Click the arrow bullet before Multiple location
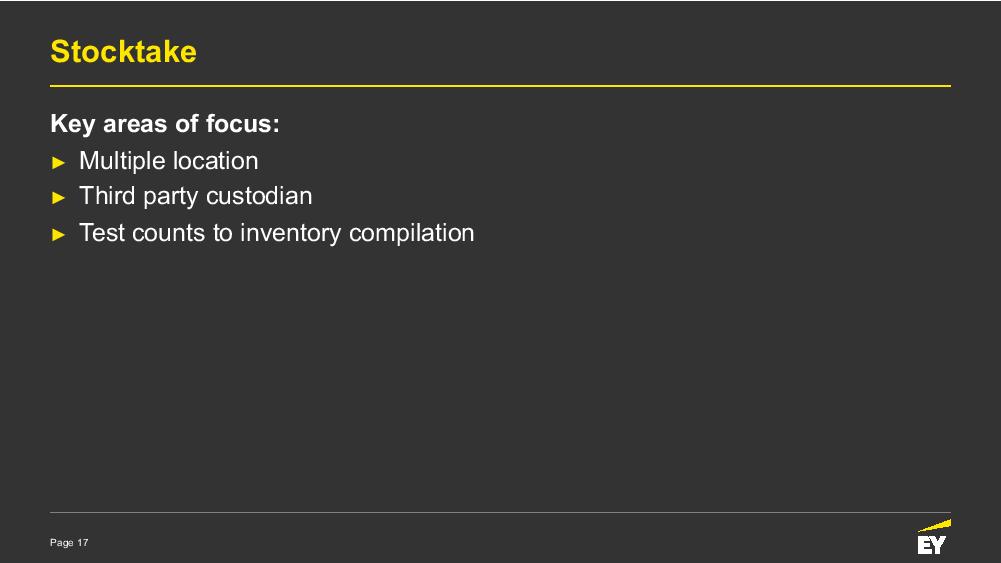Image resolution: width=1001 pixels, height=563 pixels. (59, 162)
